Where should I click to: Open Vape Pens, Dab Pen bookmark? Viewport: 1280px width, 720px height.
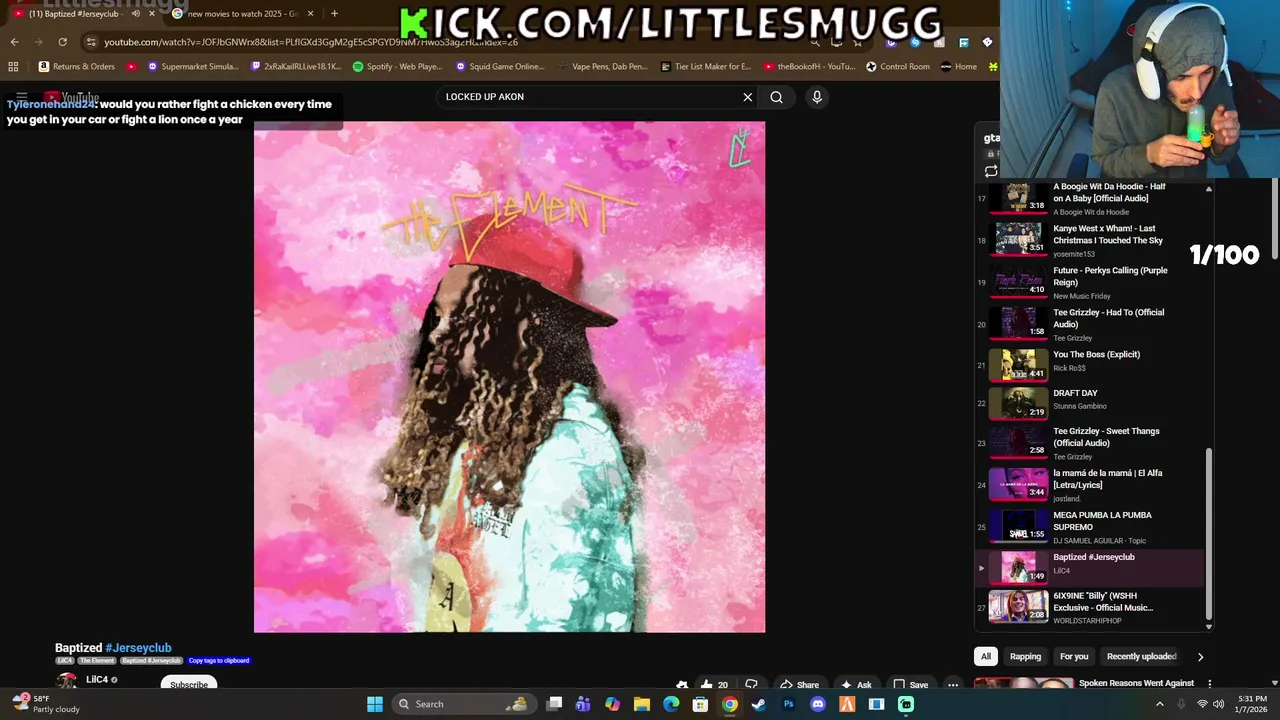601,67
